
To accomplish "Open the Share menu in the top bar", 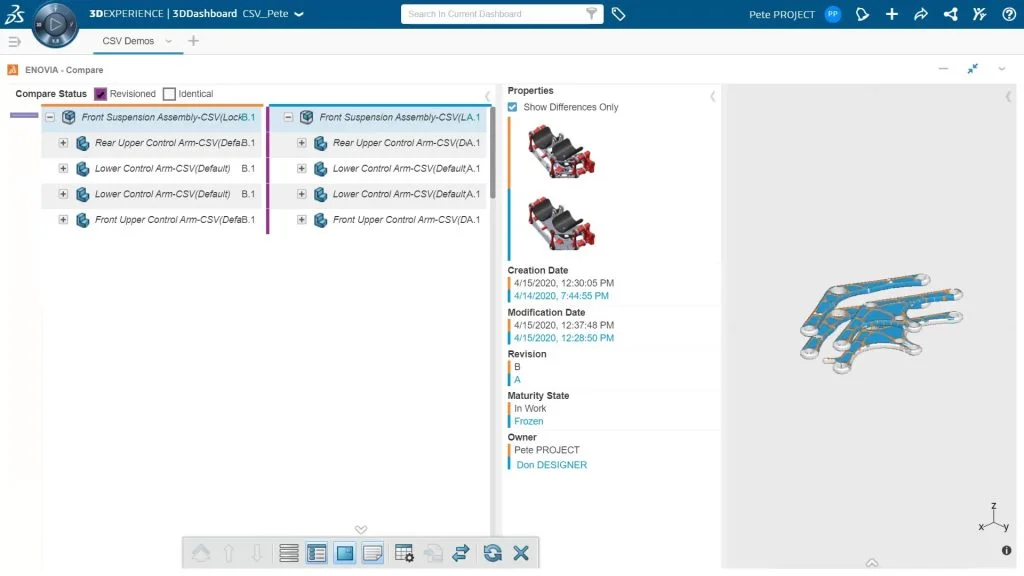I will (x=950, y=14).
